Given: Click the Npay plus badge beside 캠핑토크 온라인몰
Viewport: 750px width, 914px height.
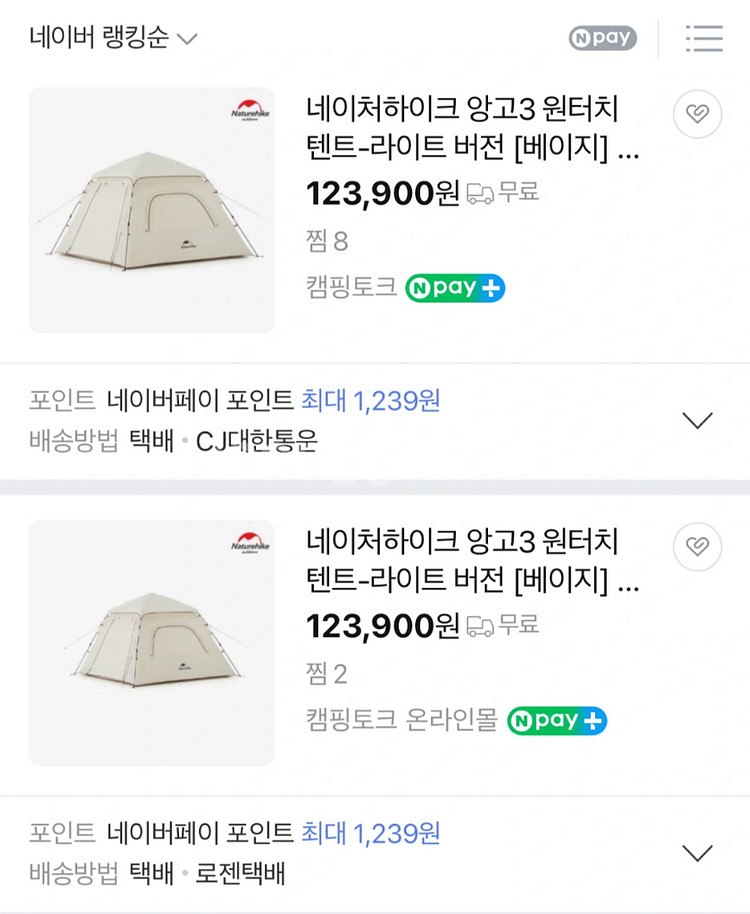Looking at the screenshot, I should 557,720.
